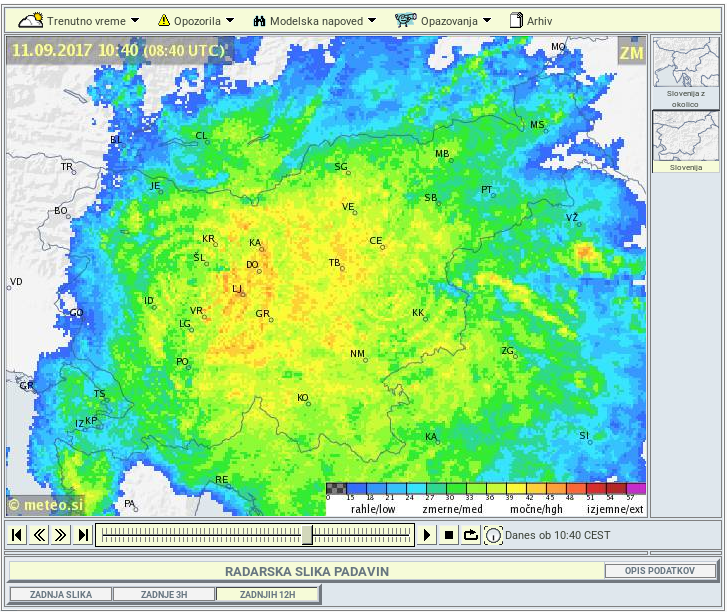
Task: Click the meteo.si copyright link
Action: point(46,504)
